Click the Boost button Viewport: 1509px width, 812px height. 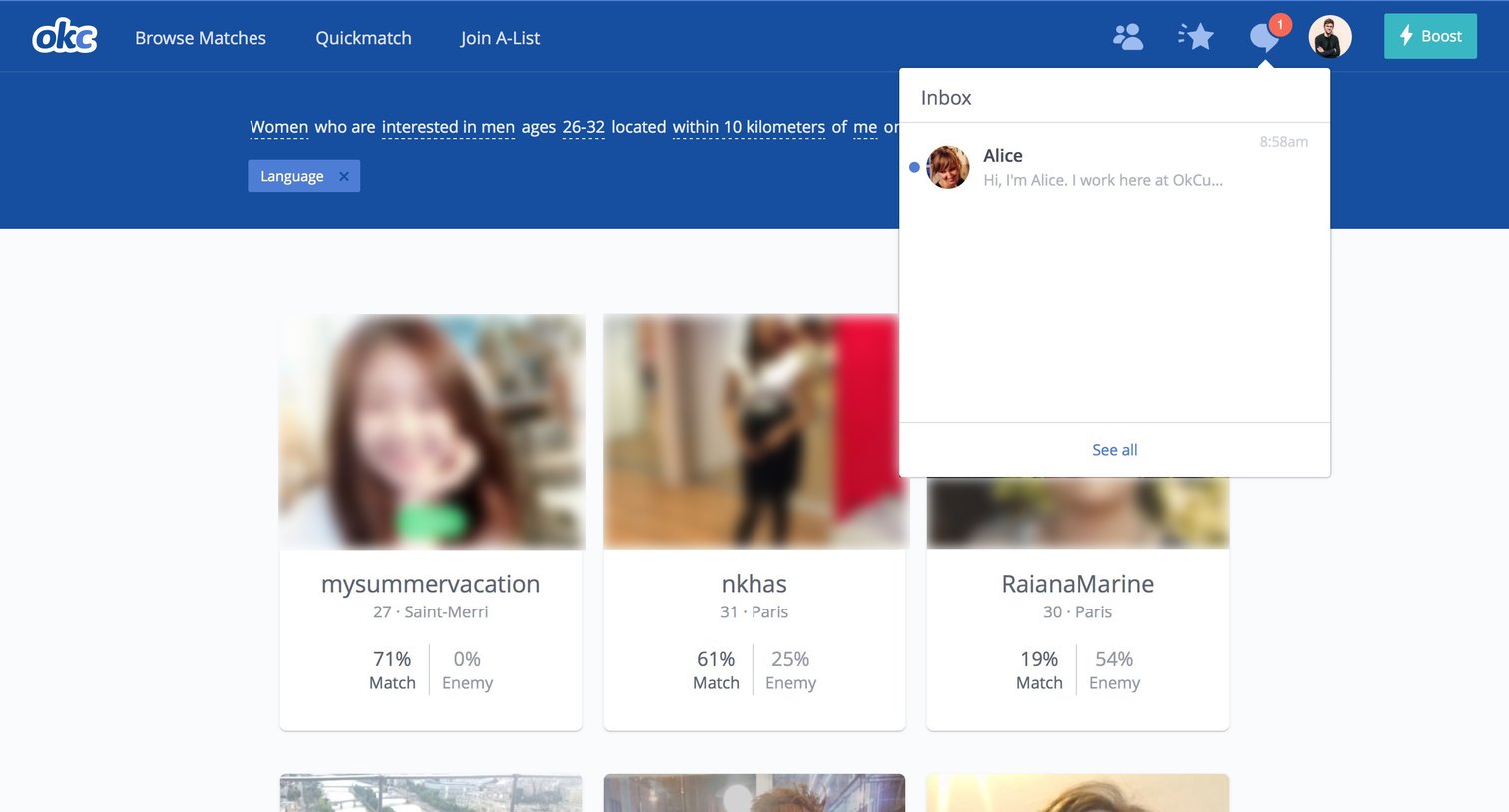click(1430, 36)
